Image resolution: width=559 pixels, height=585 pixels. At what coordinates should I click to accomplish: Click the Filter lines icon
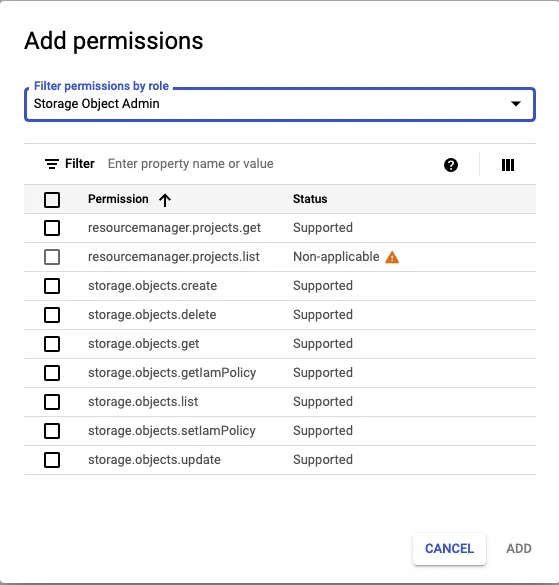52,164
